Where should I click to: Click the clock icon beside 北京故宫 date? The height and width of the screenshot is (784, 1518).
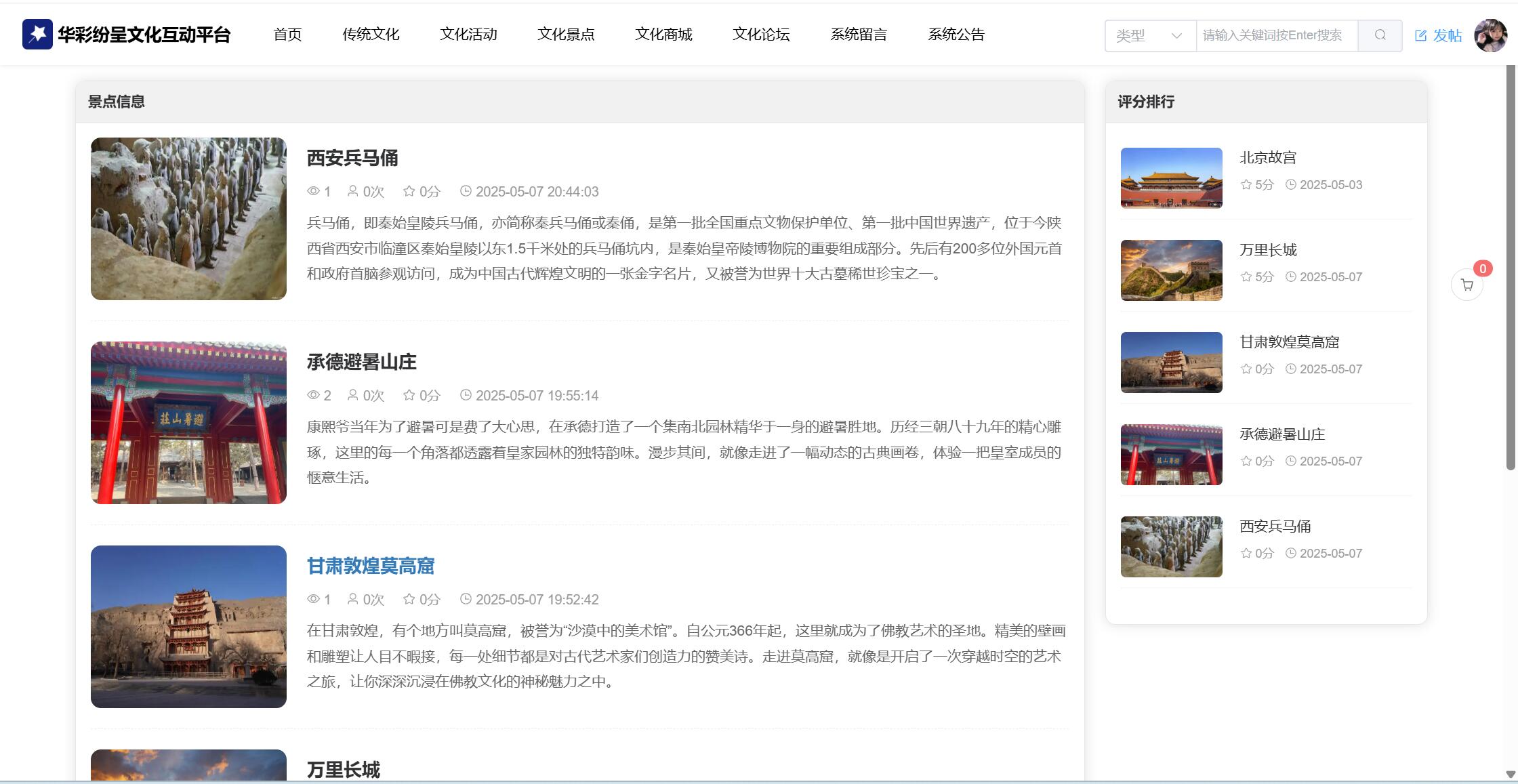click(x=1291, y=184)
